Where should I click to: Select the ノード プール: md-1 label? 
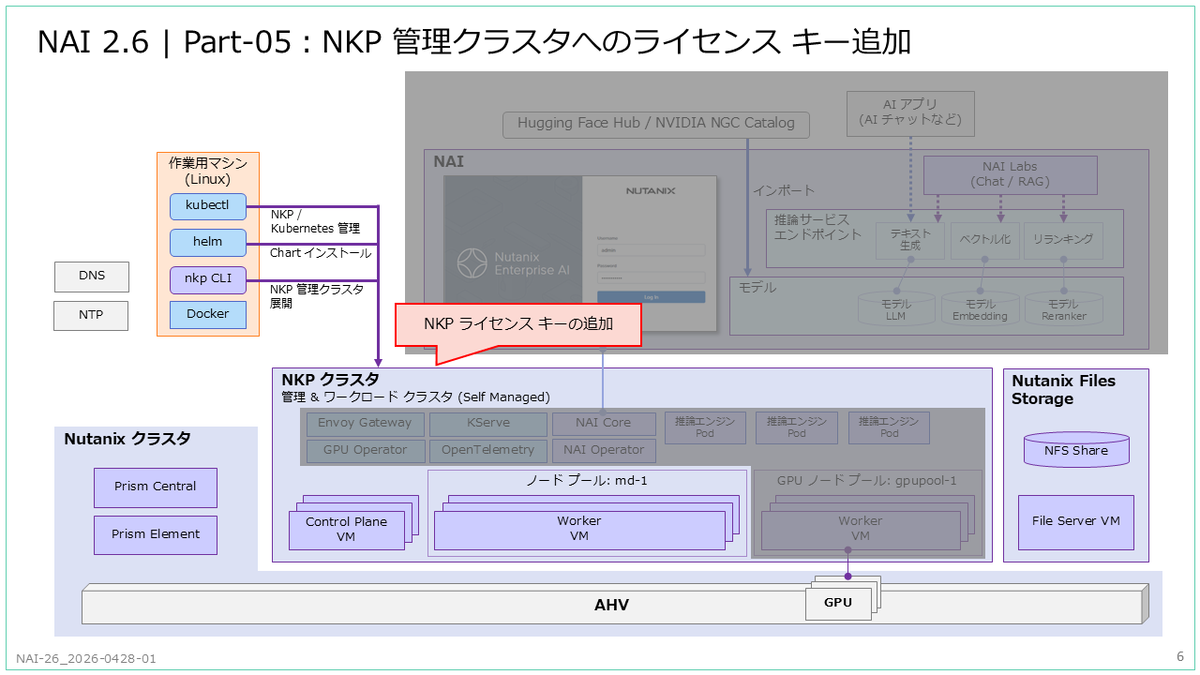(587, 480)
